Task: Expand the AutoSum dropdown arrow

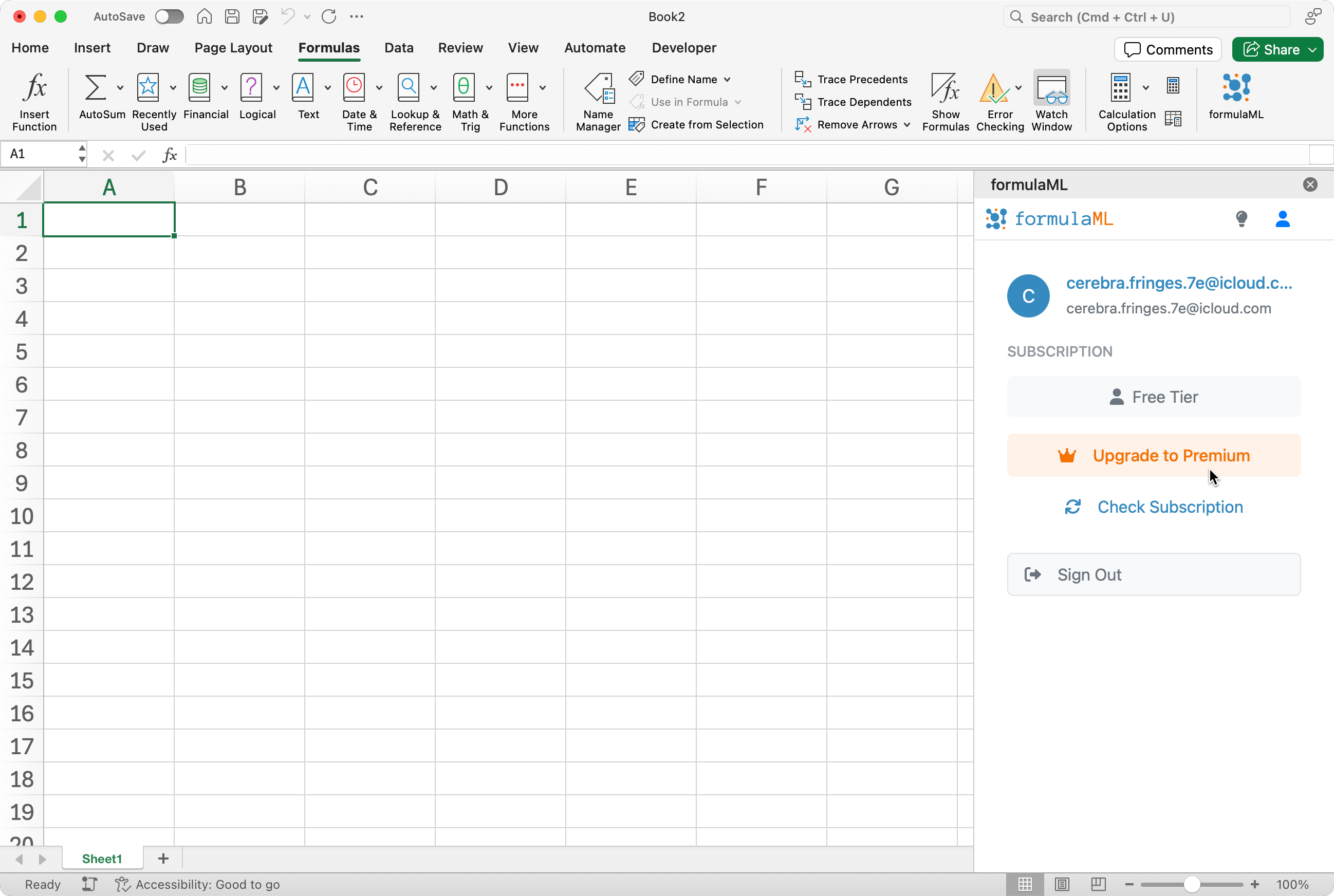Action: coord(120,87)
